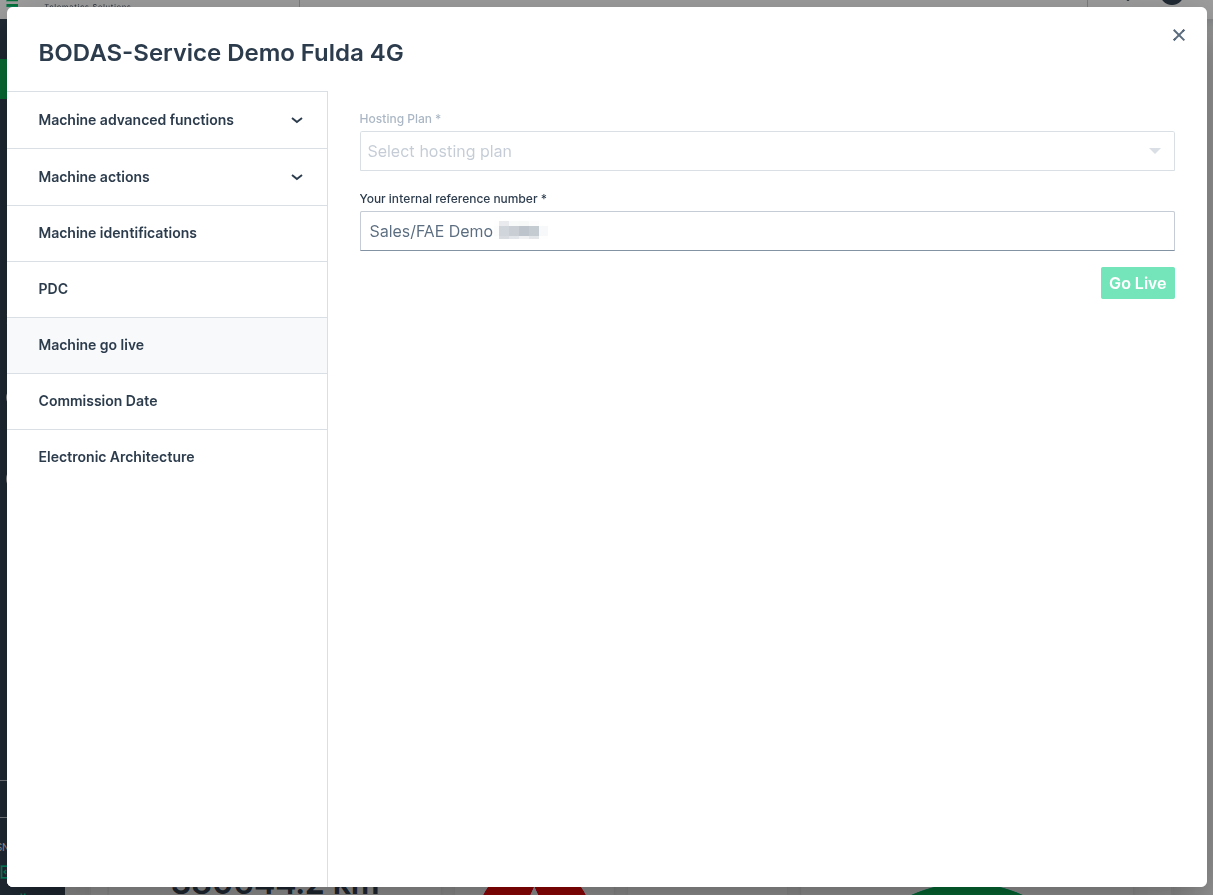Expand the Machine advanced functions section
Image resolution: width=1213 pixels, height=895 pixels.
coord(136,120)
